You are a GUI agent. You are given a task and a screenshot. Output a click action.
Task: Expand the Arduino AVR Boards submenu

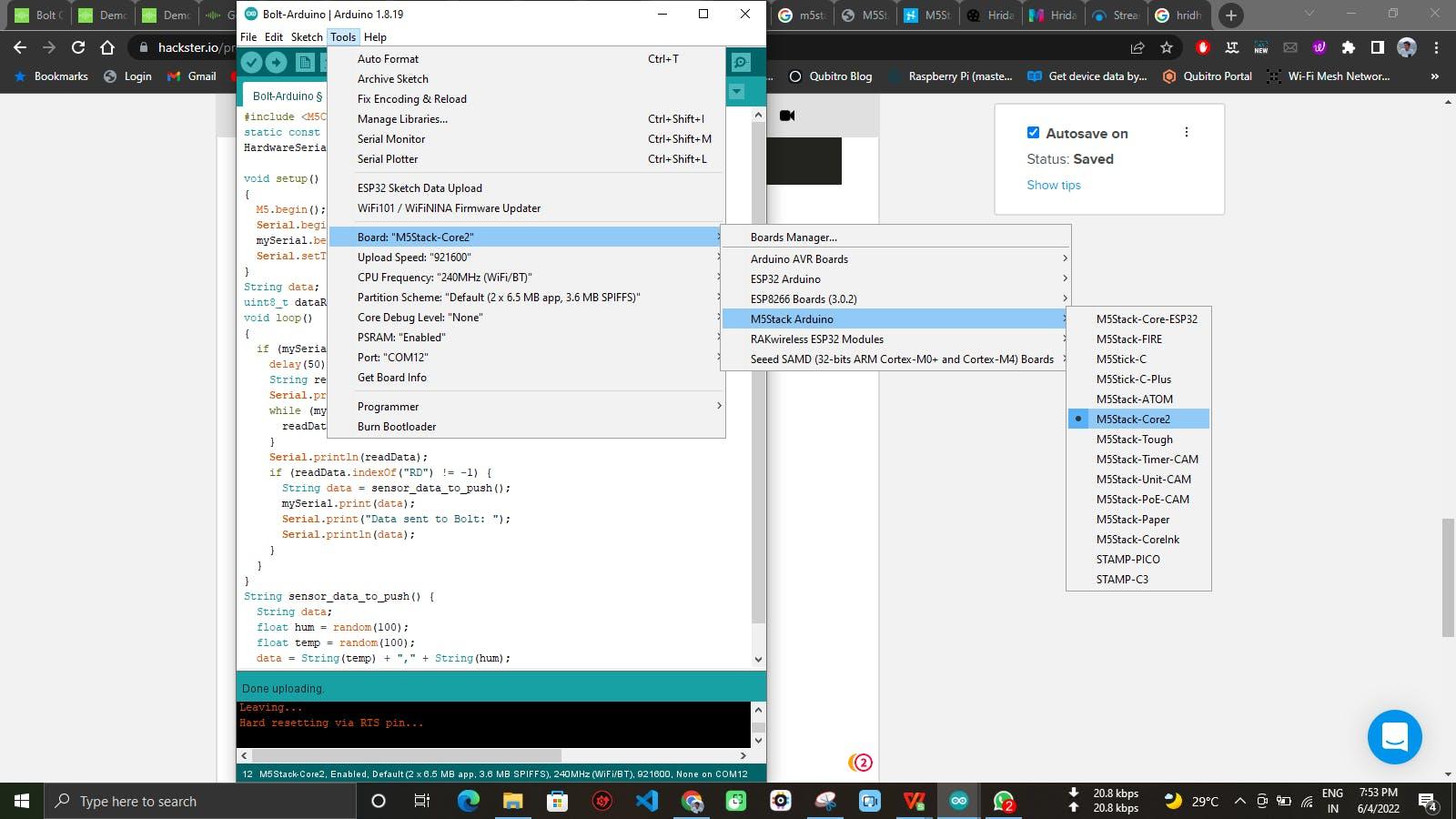895,259
